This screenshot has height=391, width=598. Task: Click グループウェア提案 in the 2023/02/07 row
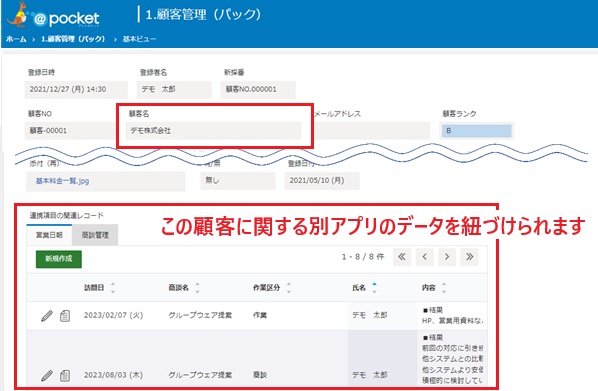200,315
